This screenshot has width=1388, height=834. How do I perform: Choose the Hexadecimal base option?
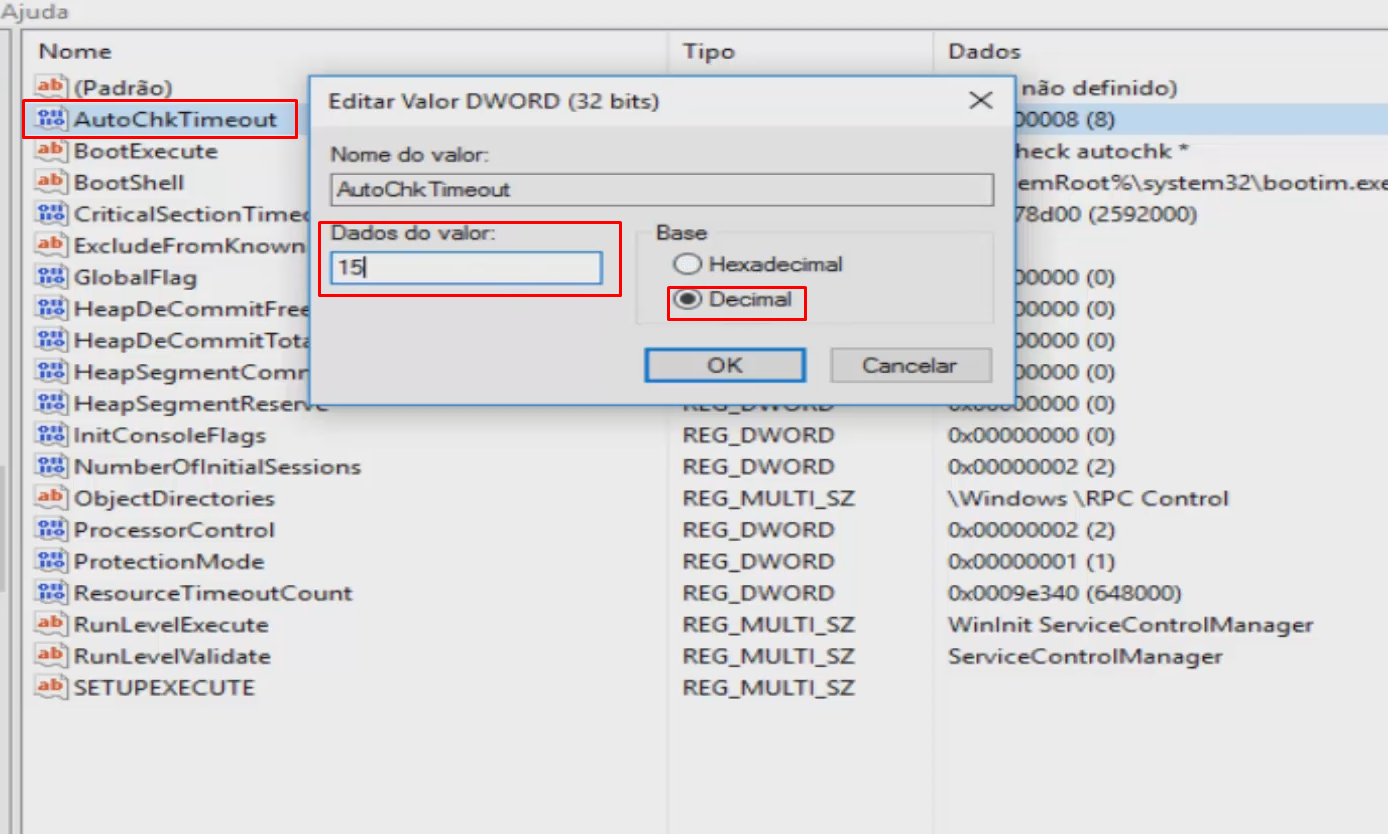pos(758,265)
